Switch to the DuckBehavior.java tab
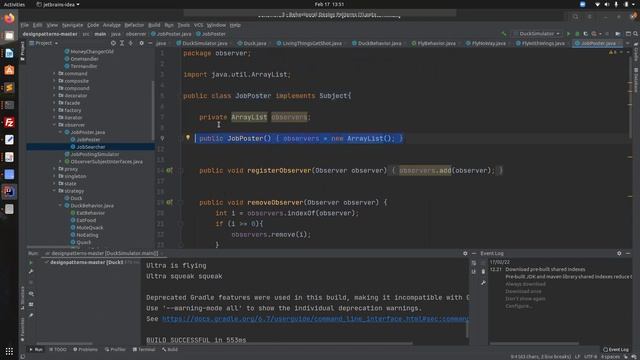The height and width of the screenshot is (360, 640). (376, 43)
